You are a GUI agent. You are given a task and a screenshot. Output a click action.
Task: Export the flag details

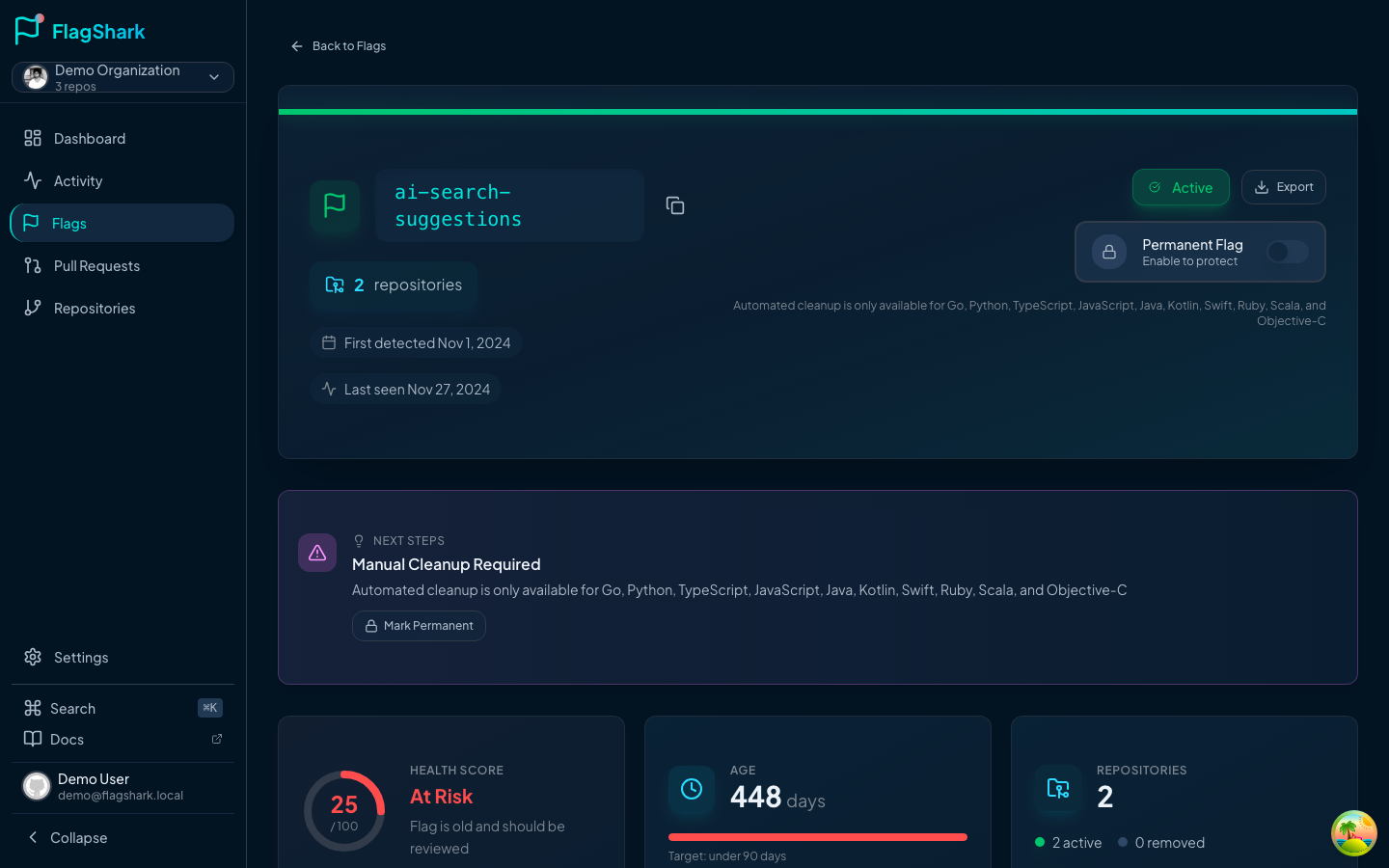pyautogui.click(x=1283, y=187)
